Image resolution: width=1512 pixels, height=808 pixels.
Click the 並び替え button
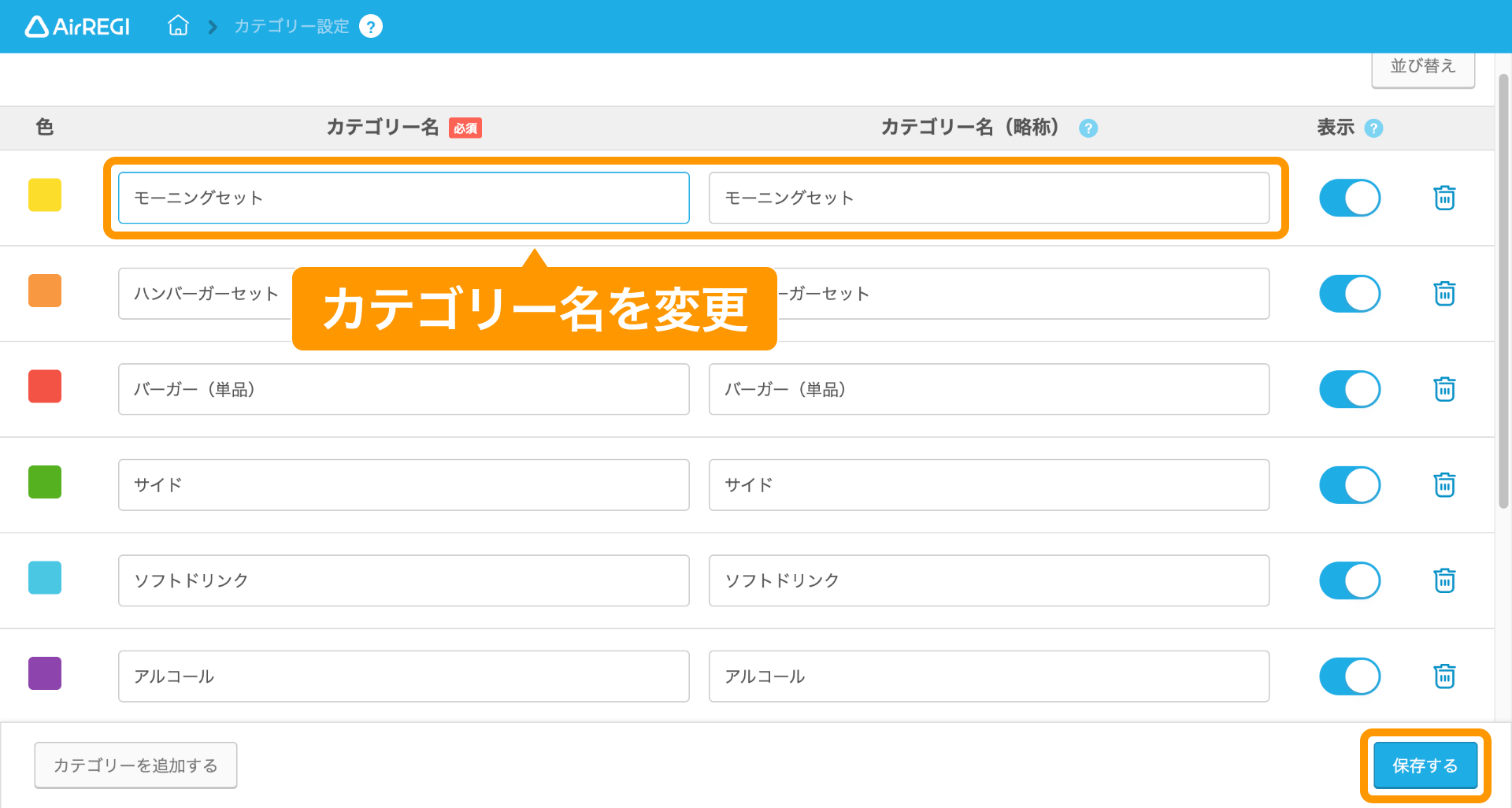click(1423, 69)
